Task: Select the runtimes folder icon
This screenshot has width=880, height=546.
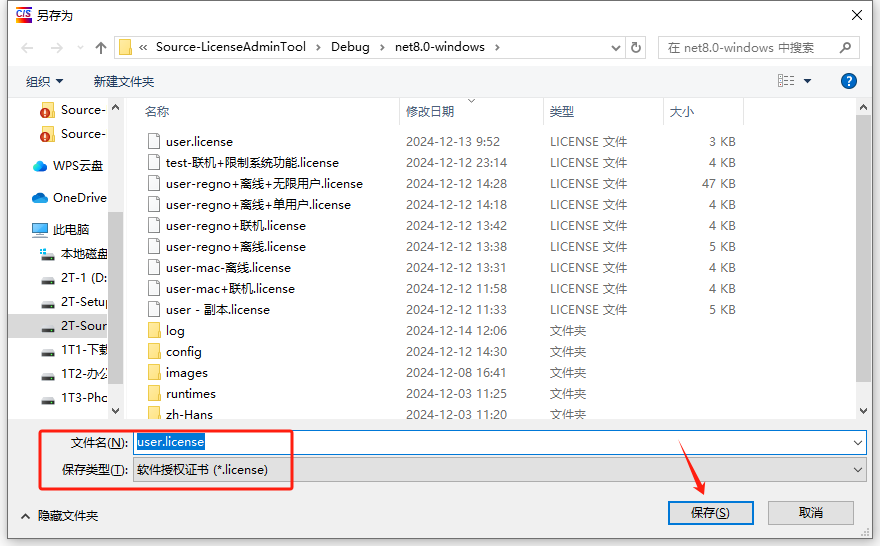Action: coord(154,394)
